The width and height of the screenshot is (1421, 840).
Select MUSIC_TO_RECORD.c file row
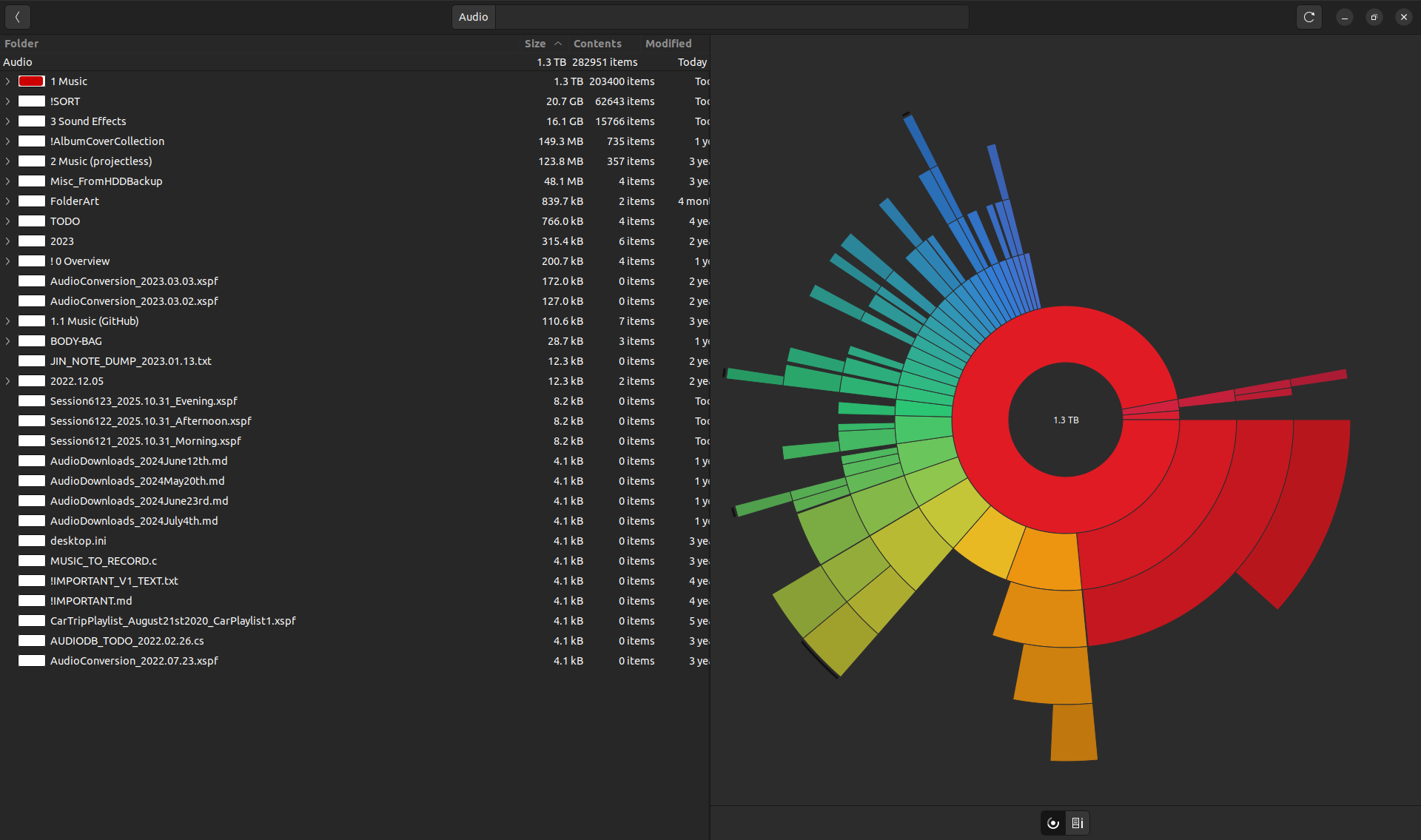tap(104, 561)
